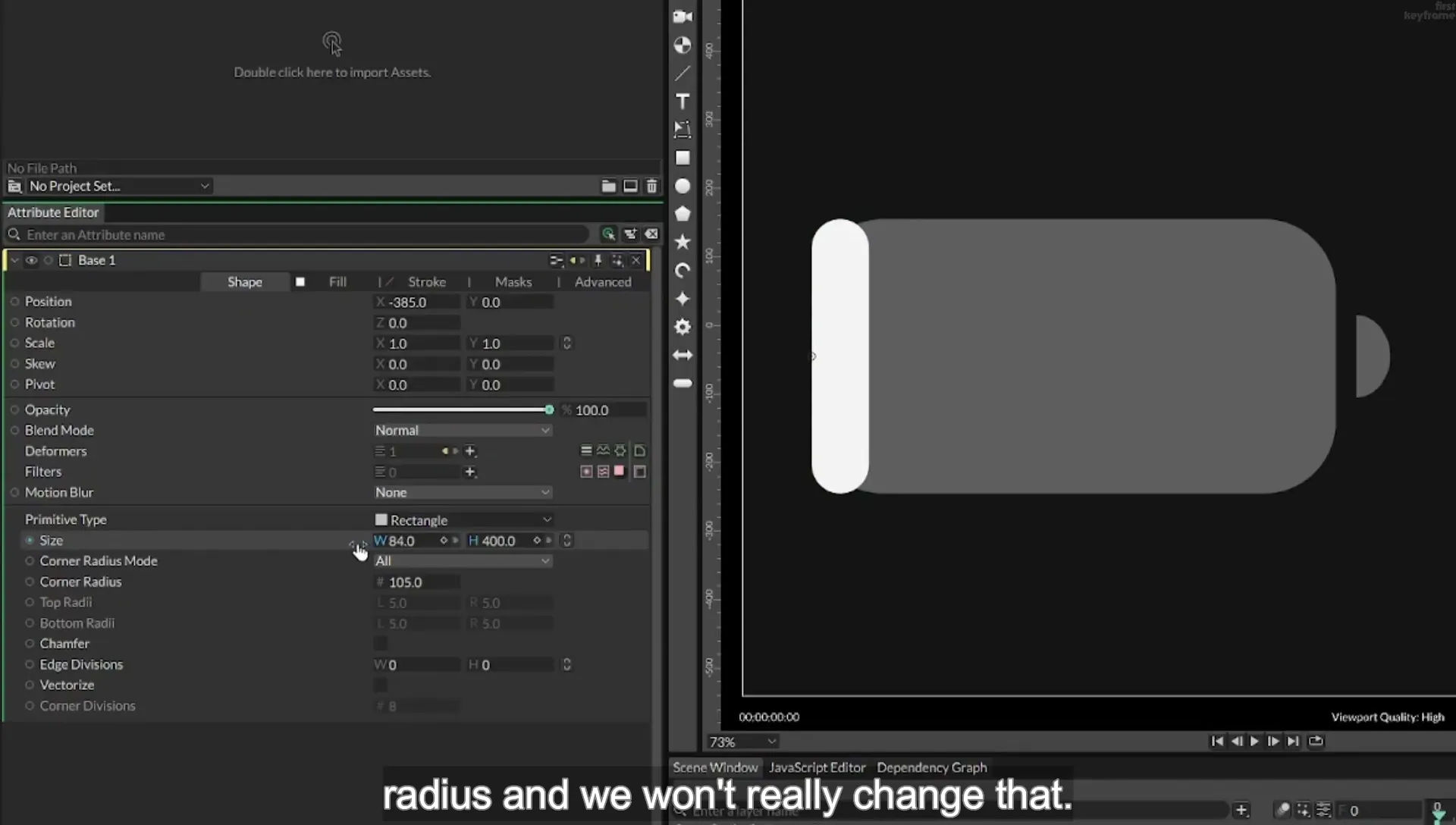Open the Corner Radius Mode dropdown
The image size is (1456, 825).
pos(463,561)
